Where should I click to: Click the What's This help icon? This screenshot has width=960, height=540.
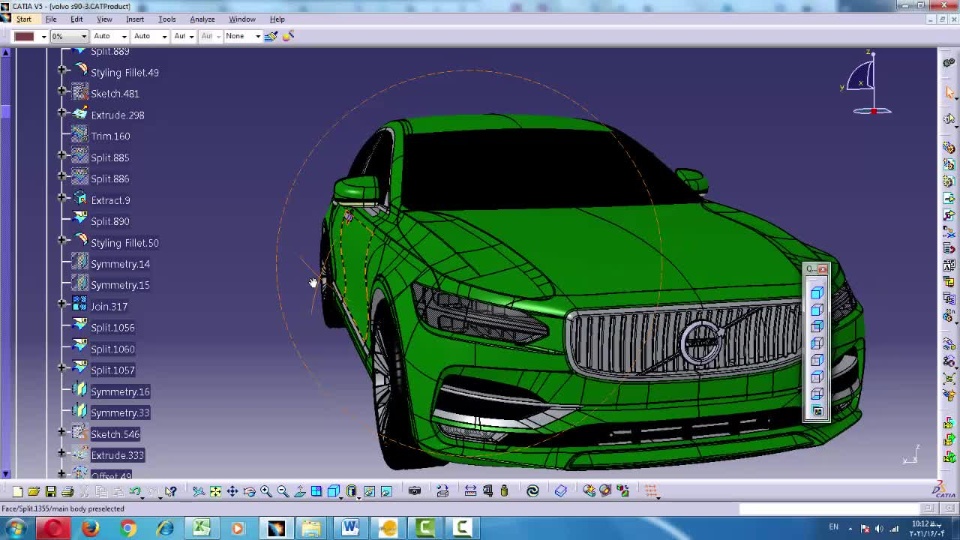click(x=171, y=491)
